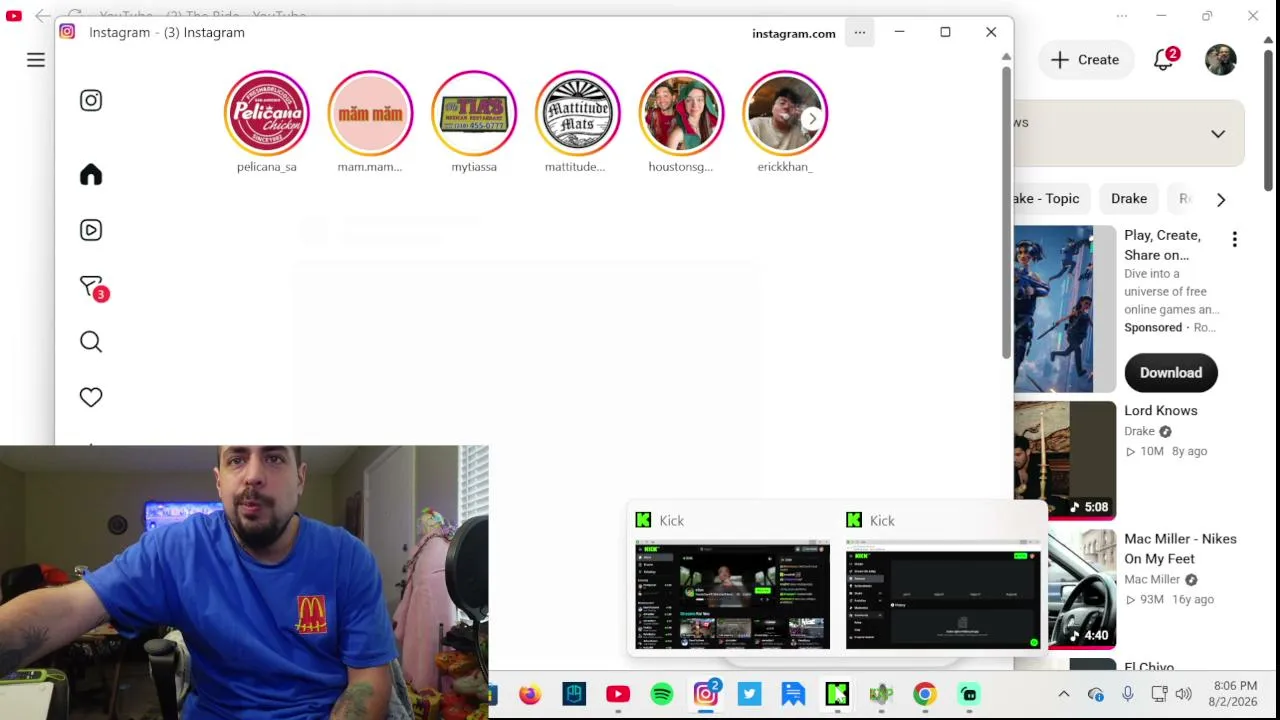Open Instagram Search in the sidebar

[x=91, y=342]
